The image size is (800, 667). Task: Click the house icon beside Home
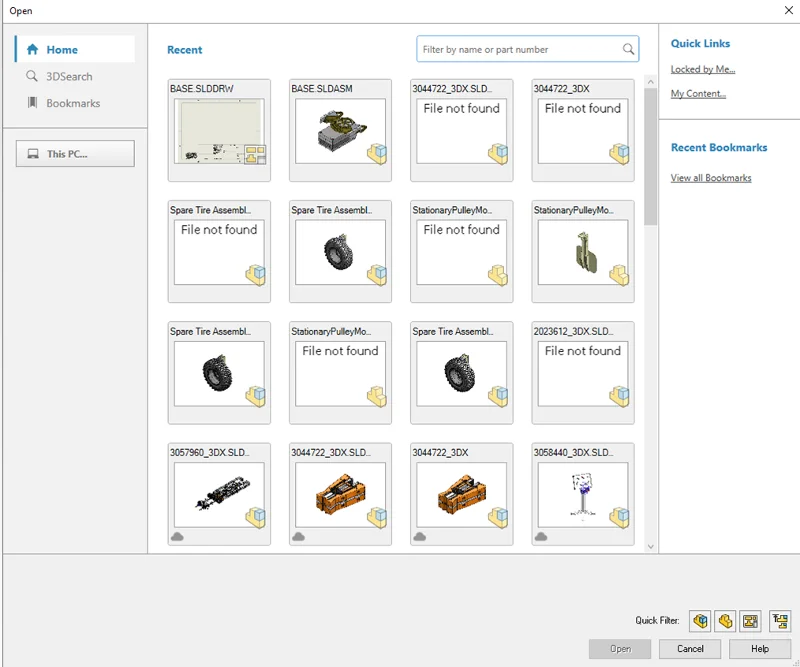pyautogui.click(x=32, y=49)
